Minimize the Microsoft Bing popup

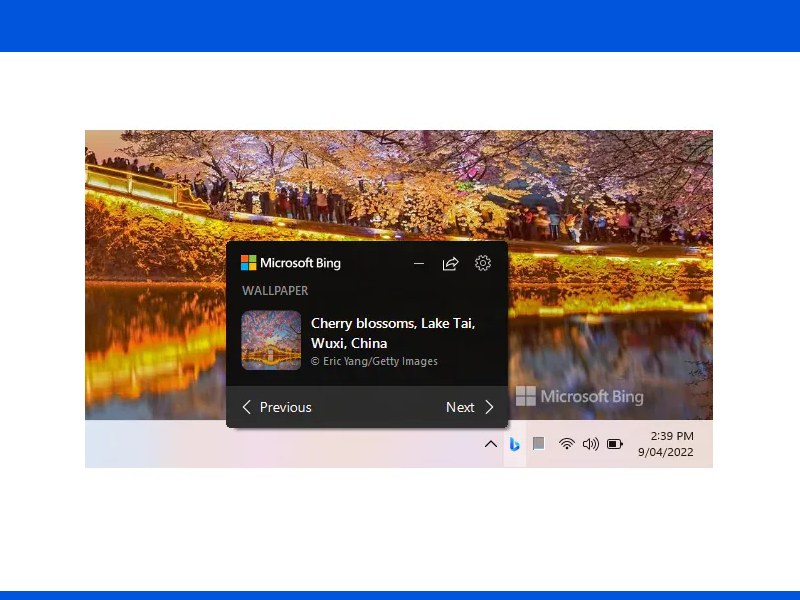[419, 264]
